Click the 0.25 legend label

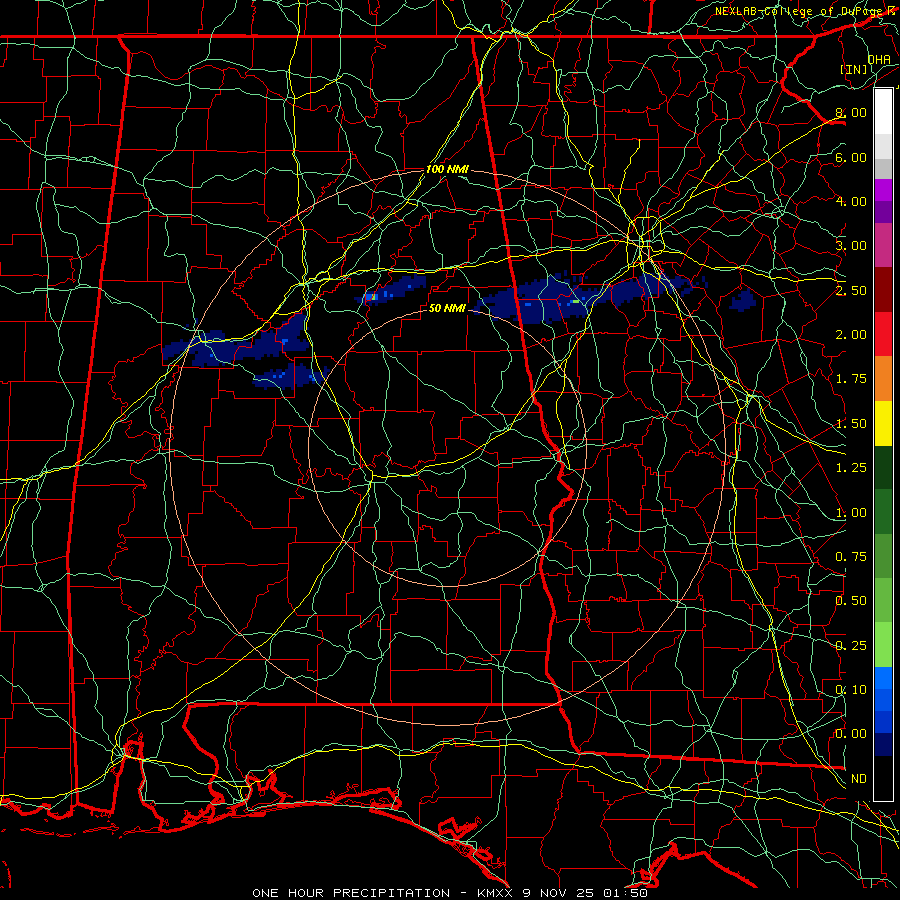[851, 646]
